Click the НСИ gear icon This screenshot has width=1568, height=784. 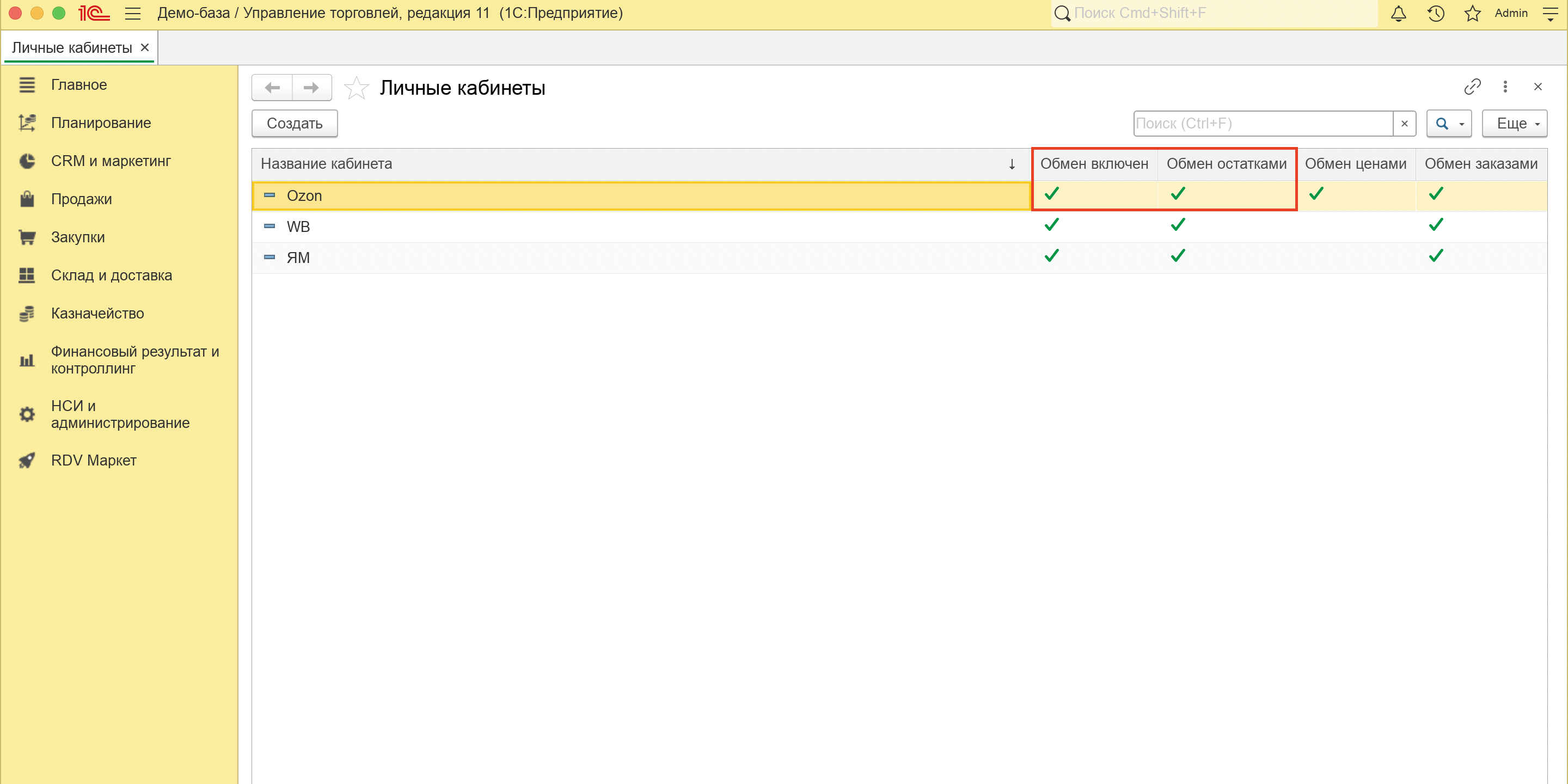tap(27, 414)
